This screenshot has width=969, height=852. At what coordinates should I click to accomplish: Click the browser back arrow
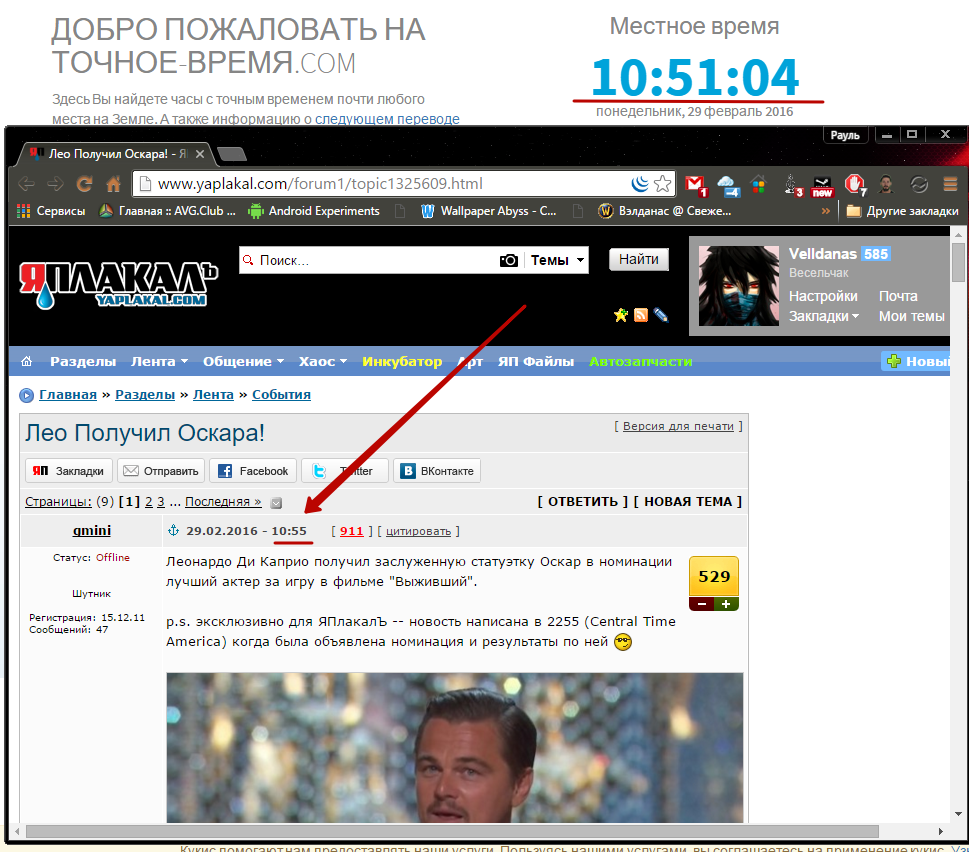tap(26, 183)
